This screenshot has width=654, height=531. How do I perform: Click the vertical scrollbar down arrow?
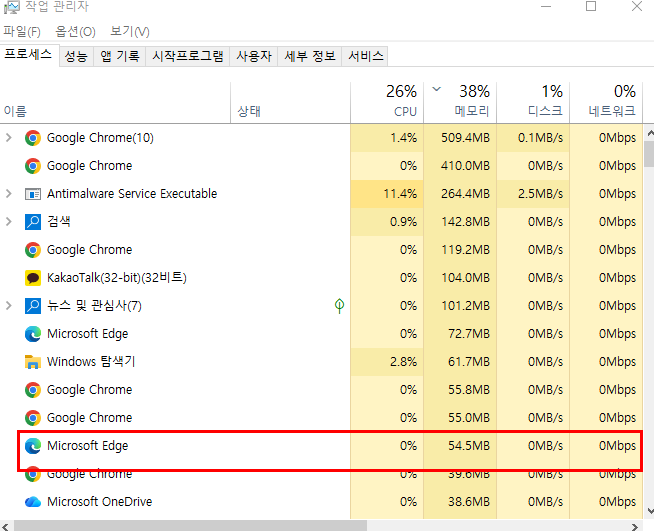(649, 511)
